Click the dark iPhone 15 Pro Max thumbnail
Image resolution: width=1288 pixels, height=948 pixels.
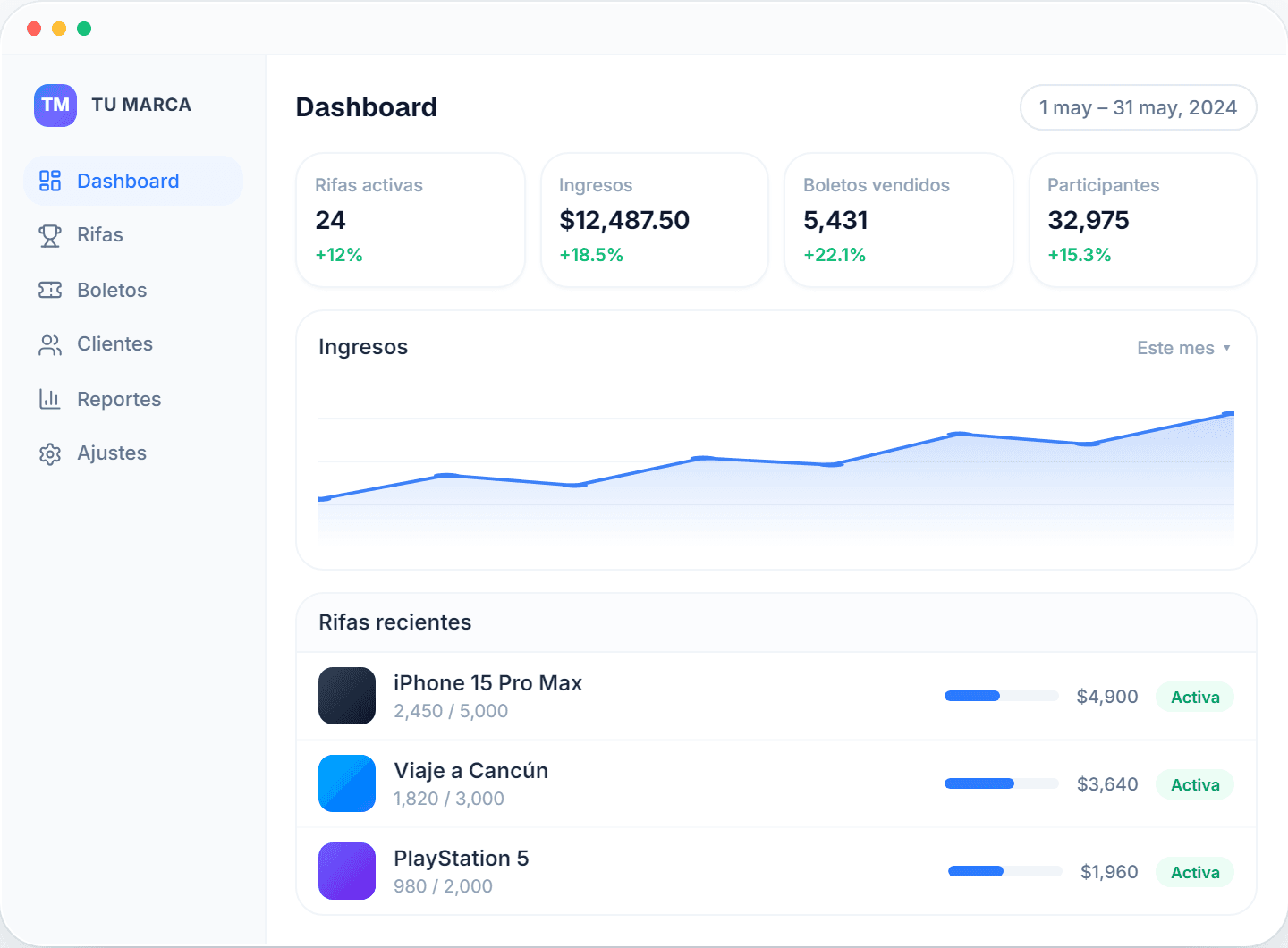point(347,696)
